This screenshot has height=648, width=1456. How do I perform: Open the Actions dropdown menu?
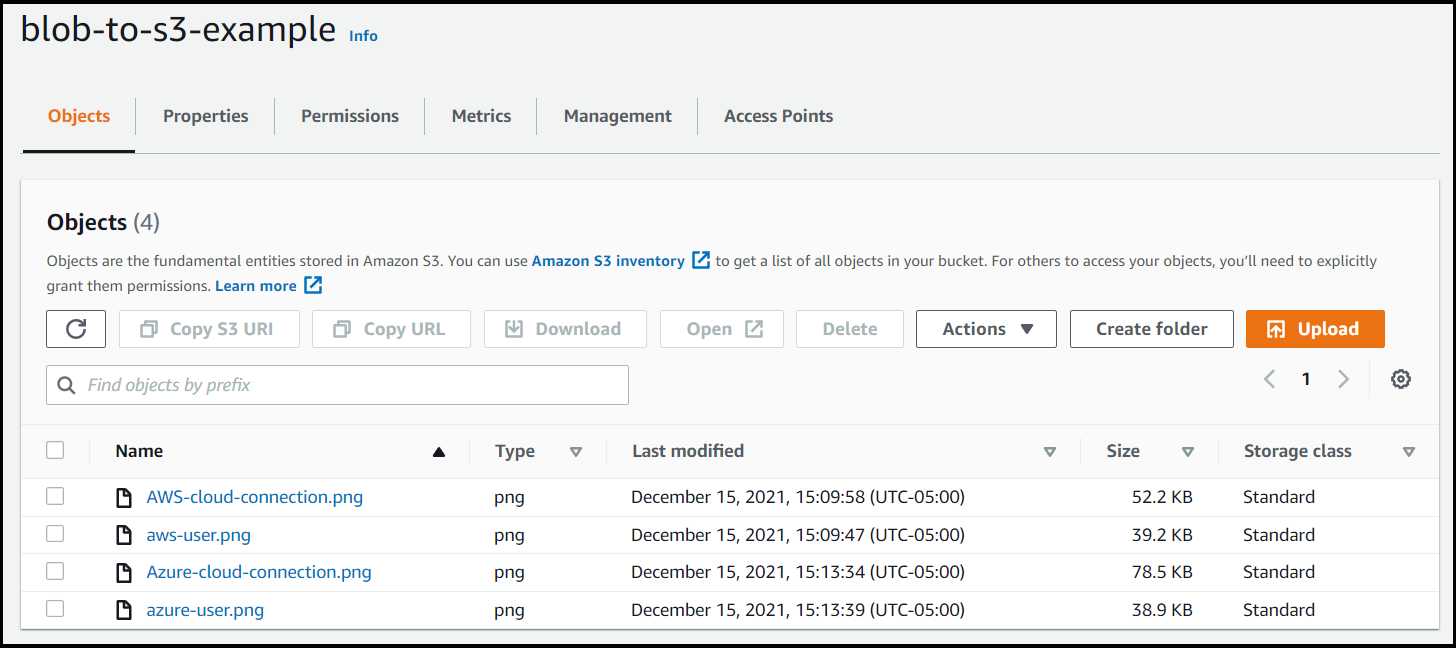[x=986, y=329]
